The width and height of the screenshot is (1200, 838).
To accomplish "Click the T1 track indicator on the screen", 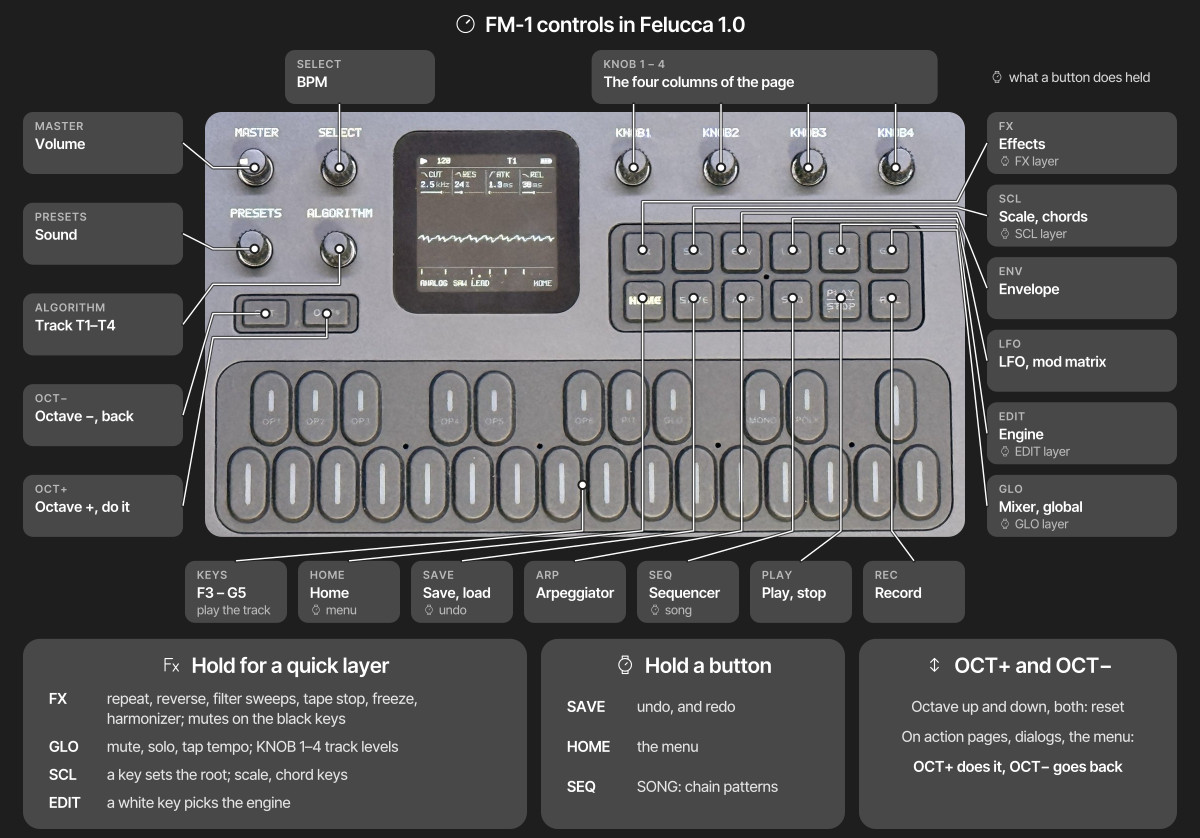I will (511, 160).
